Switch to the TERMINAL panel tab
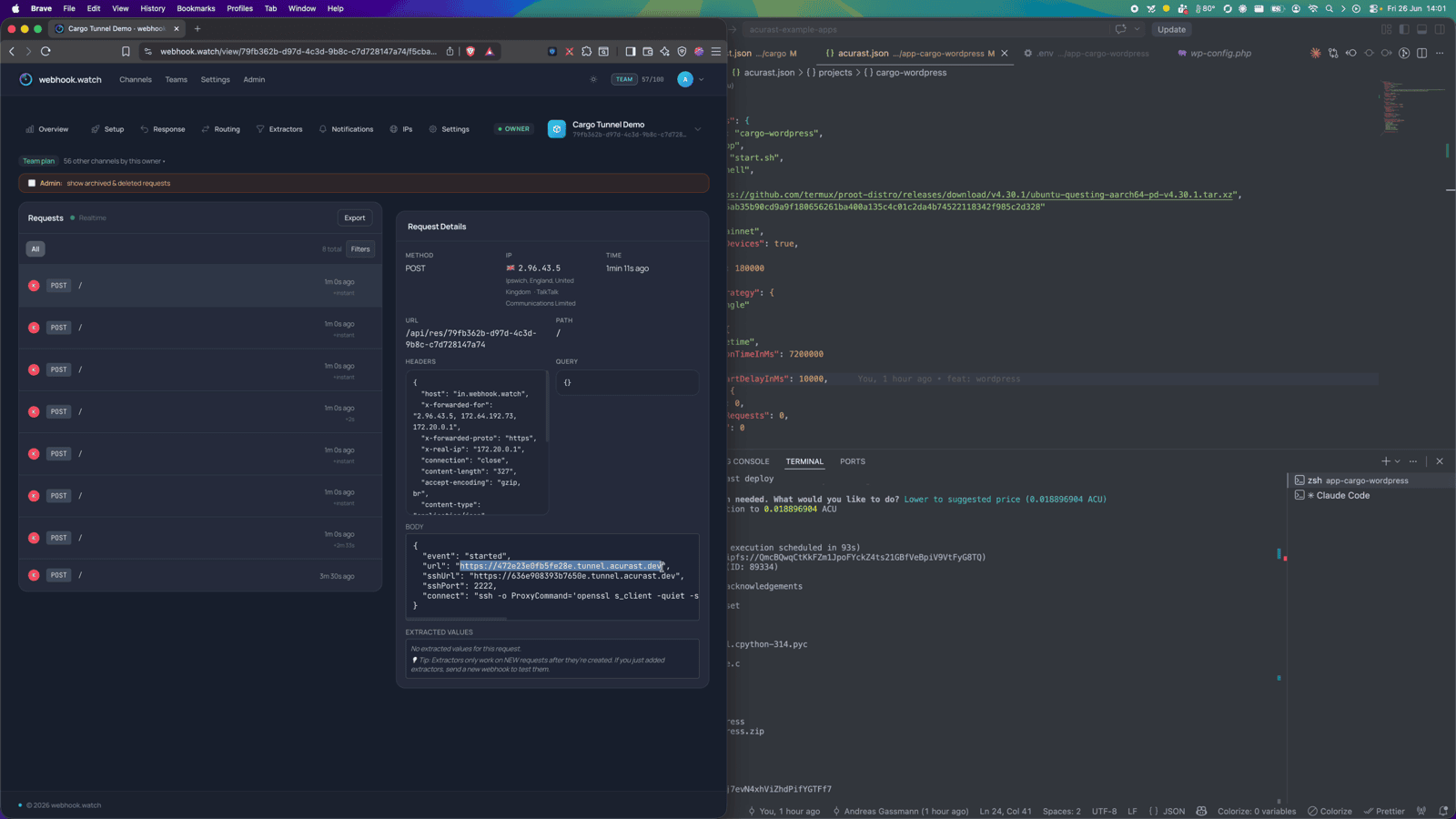The width and height of the screenshot is (1456, 819). [804, 461]
